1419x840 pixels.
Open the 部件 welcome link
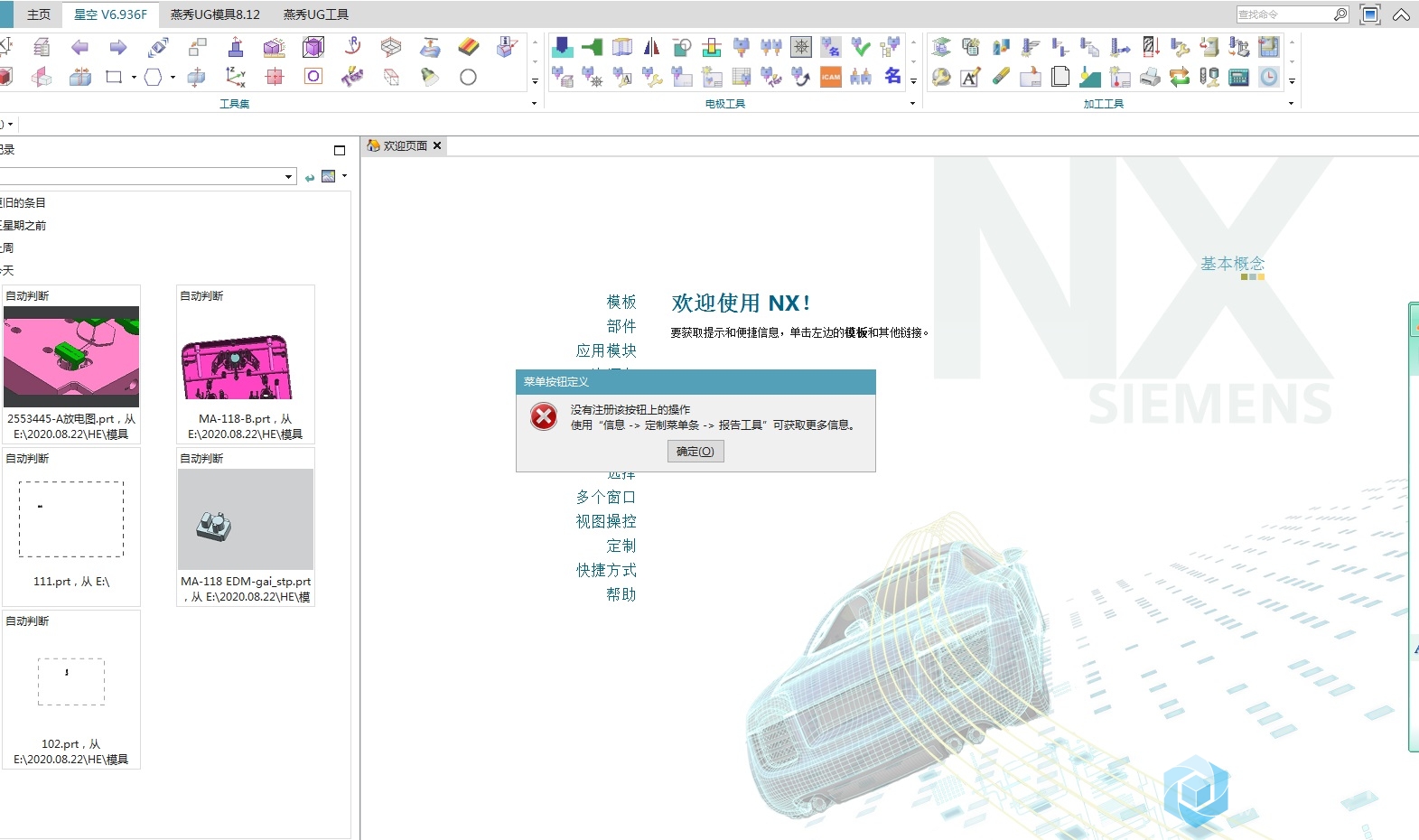[621, 326]
